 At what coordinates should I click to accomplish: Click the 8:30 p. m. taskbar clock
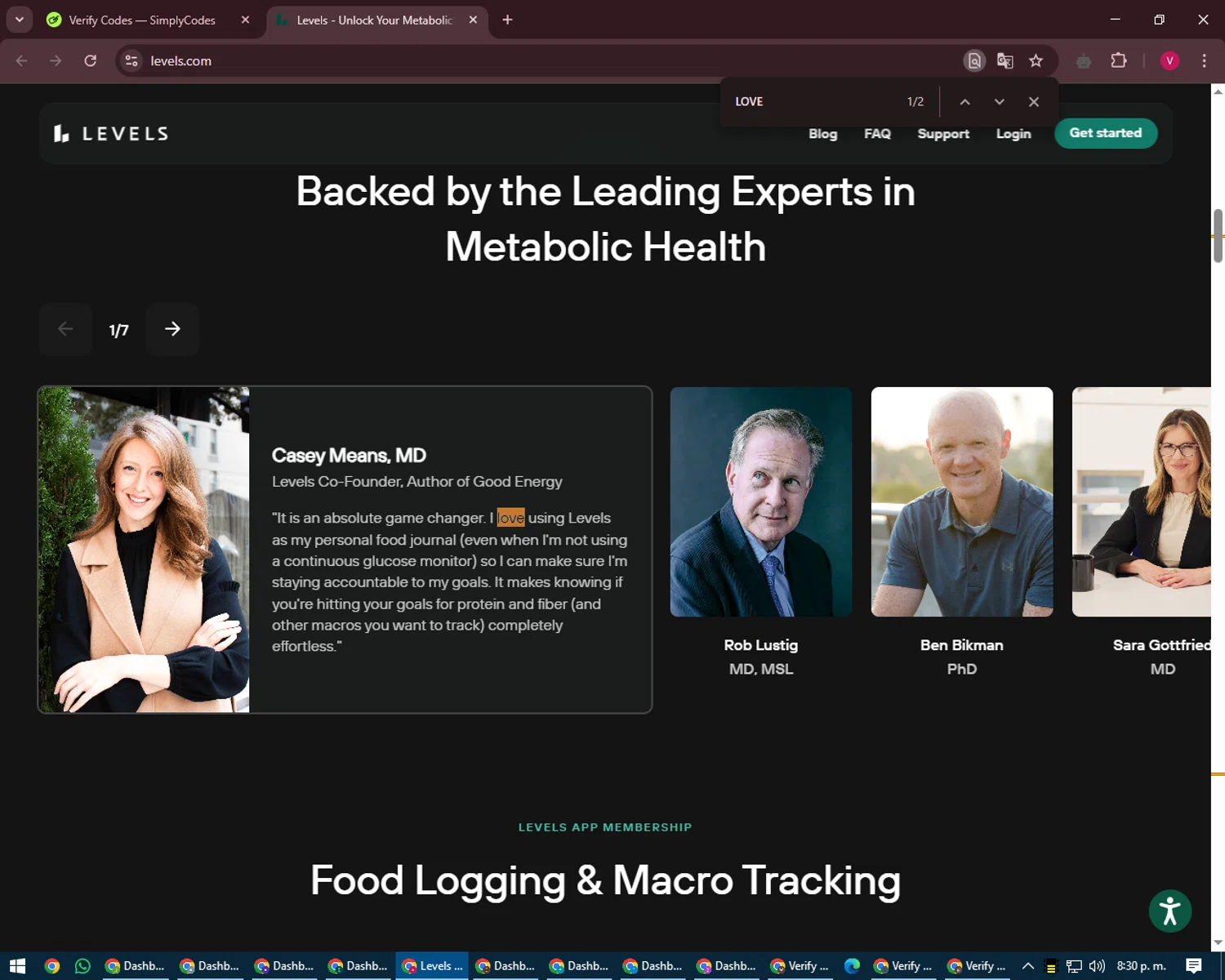(1142, 966)
